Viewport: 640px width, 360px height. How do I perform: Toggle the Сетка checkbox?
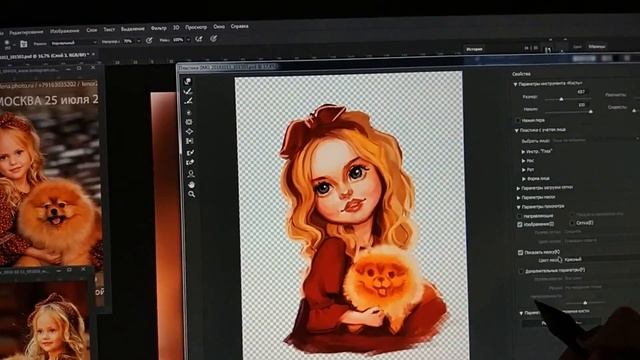pyautogui.click(x=572, y=223)
